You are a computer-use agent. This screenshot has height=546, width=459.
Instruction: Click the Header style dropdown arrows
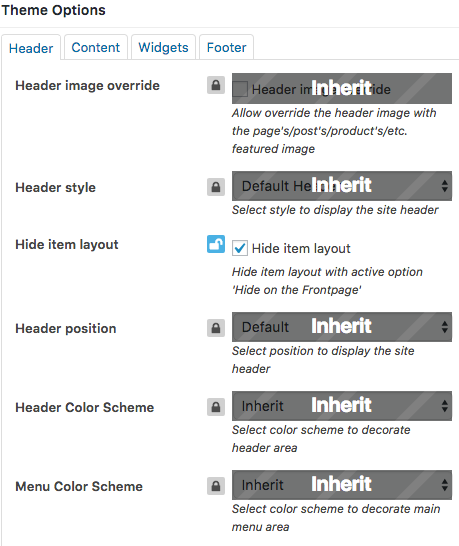pos(444,186)
